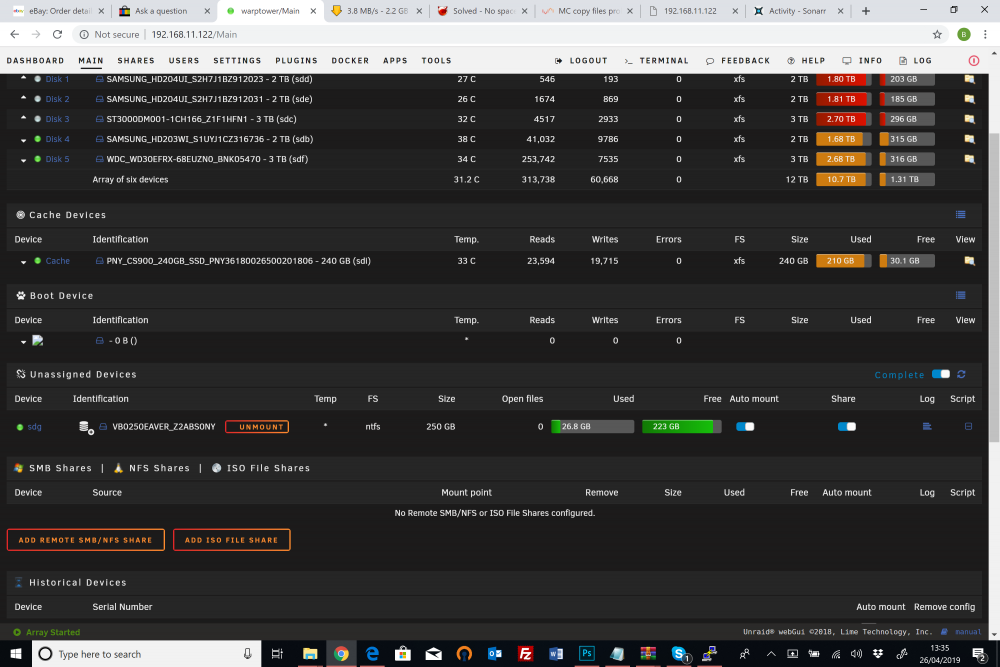Click the Disk 1 status indicator ball
This screenshot has width=1000, height=667.
[x=38, y=79]
